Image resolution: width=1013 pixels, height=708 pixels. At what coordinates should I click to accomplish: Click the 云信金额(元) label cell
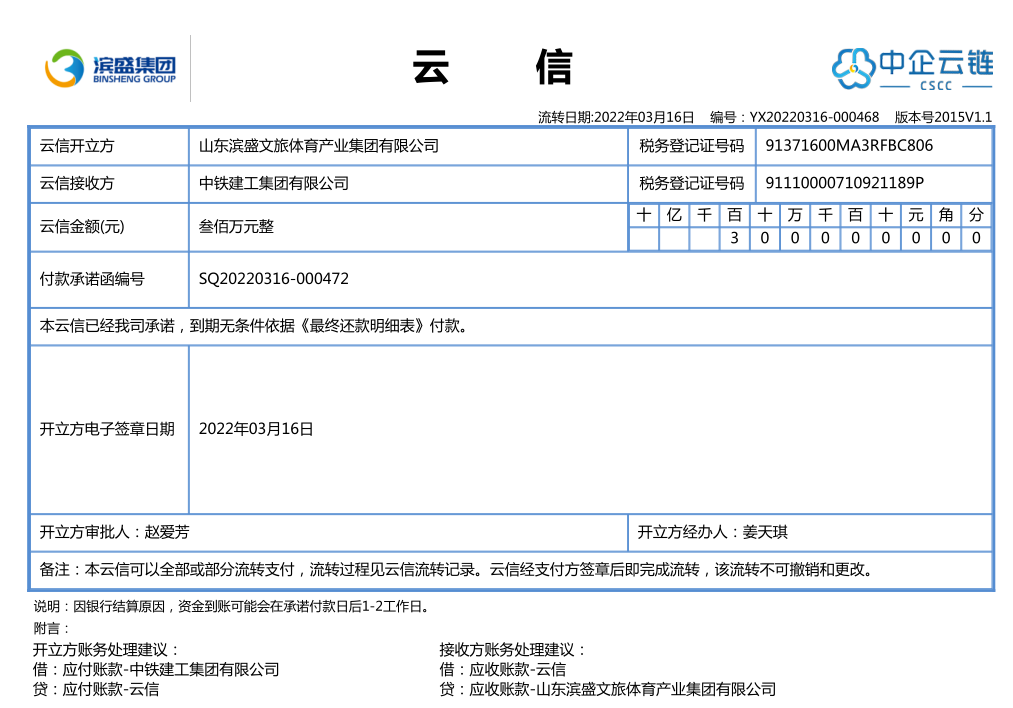click(x=82, y=227)
